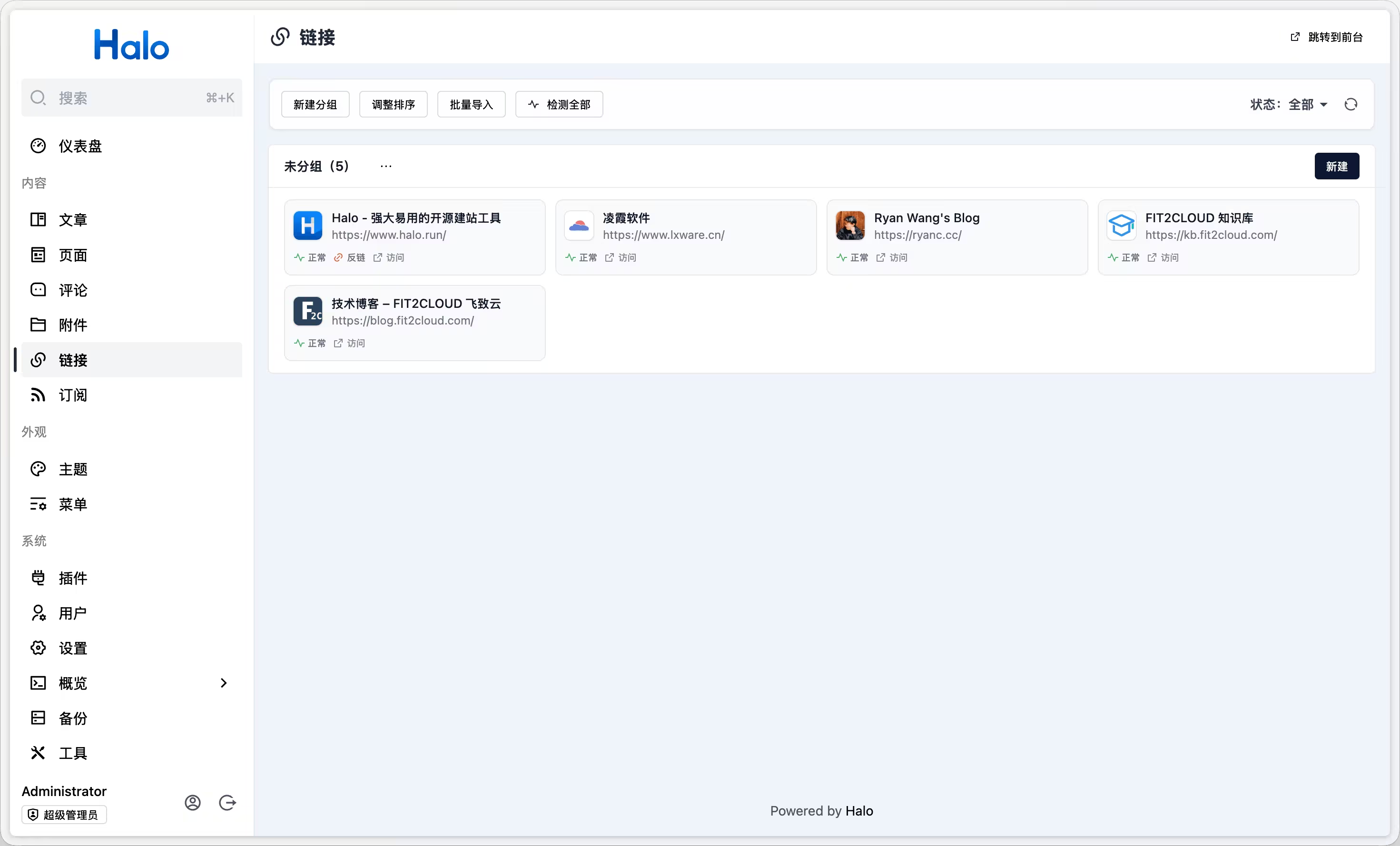This screenshot has height=846, width=1400.
Task: Click the 凌霞软件 card logo
Action: 579,226
